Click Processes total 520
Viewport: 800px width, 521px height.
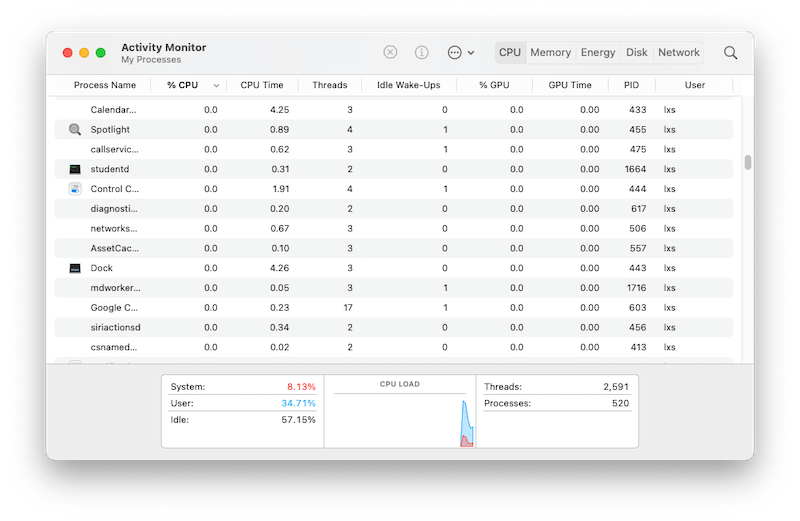pos(620,403)
